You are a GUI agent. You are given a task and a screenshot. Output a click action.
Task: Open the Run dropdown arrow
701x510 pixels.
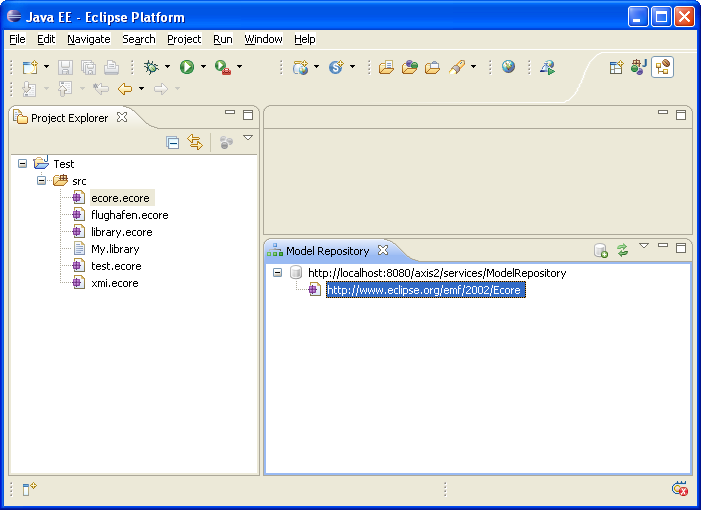pos(203,68)
